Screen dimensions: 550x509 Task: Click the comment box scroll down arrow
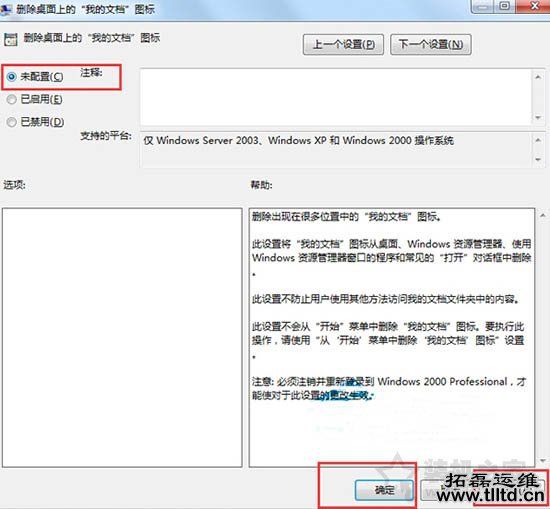pyautogui.click(x=538, y=118)
